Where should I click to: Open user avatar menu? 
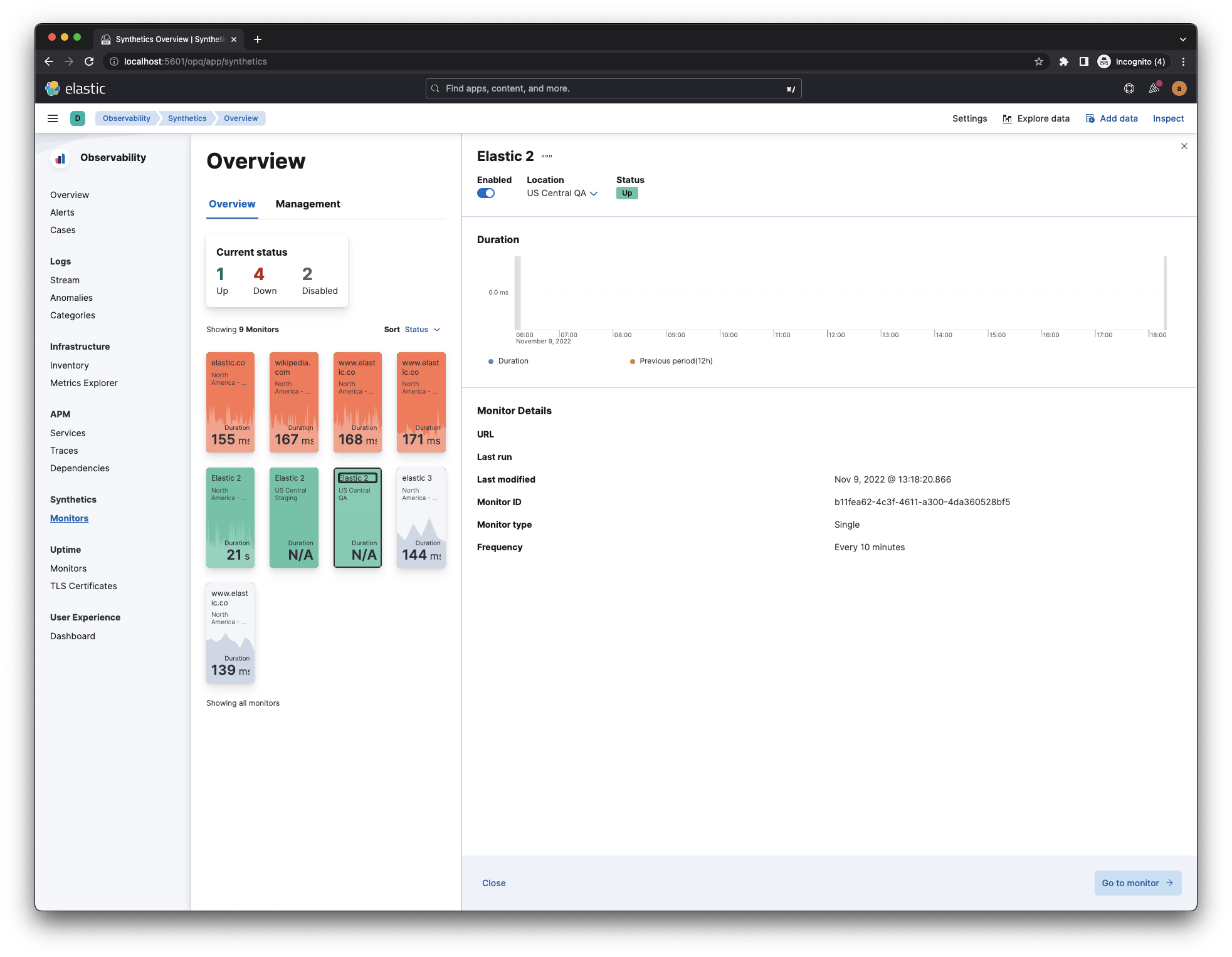point(1179,88)
